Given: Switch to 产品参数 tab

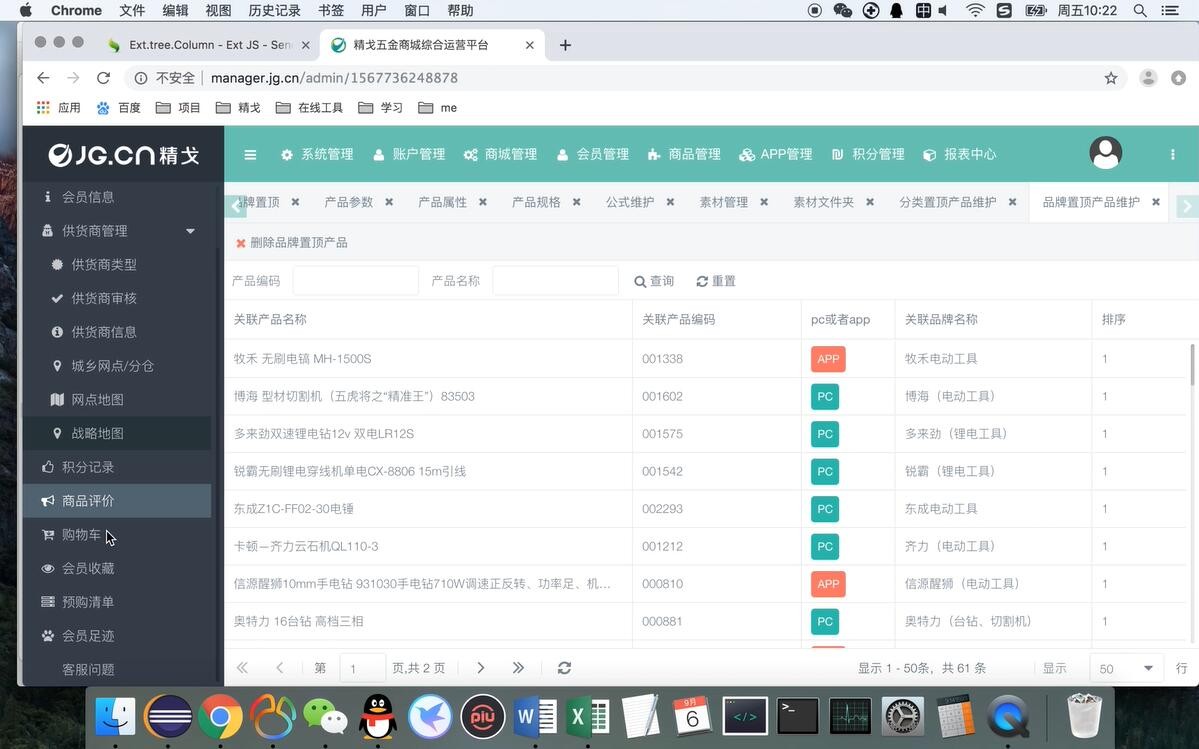Looking at the screenshot, I should [x=349, y=202].
